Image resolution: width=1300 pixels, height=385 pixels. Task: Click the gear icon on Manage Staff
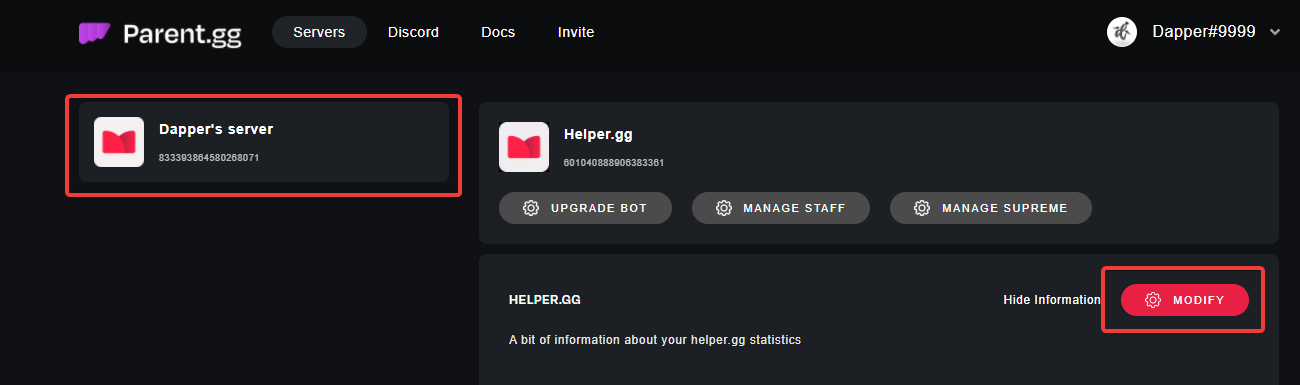coord(724,208)
